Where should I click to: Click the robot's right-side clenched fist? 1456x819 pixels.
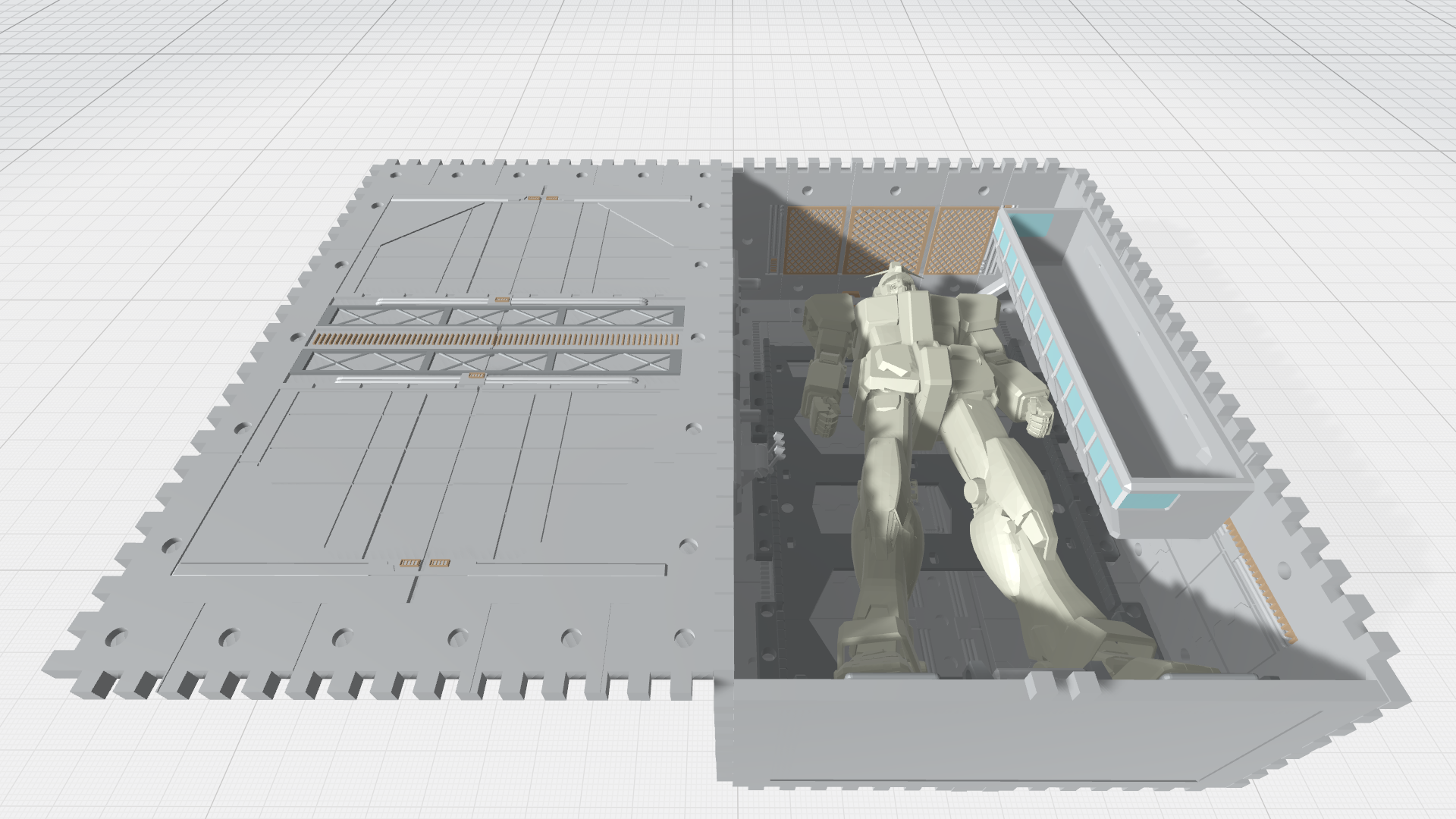1038,418
